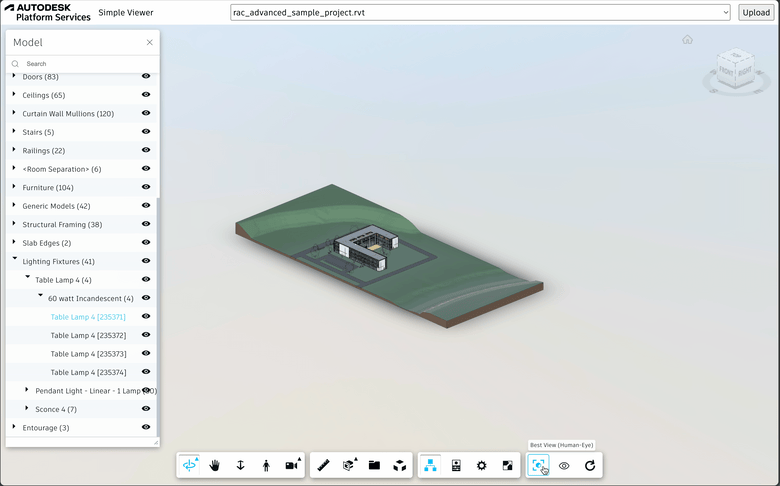The width and height of the screenshot is (780, 486).
Task: Expand the Doors (83) tree node
Action: [x=14, y=76]
